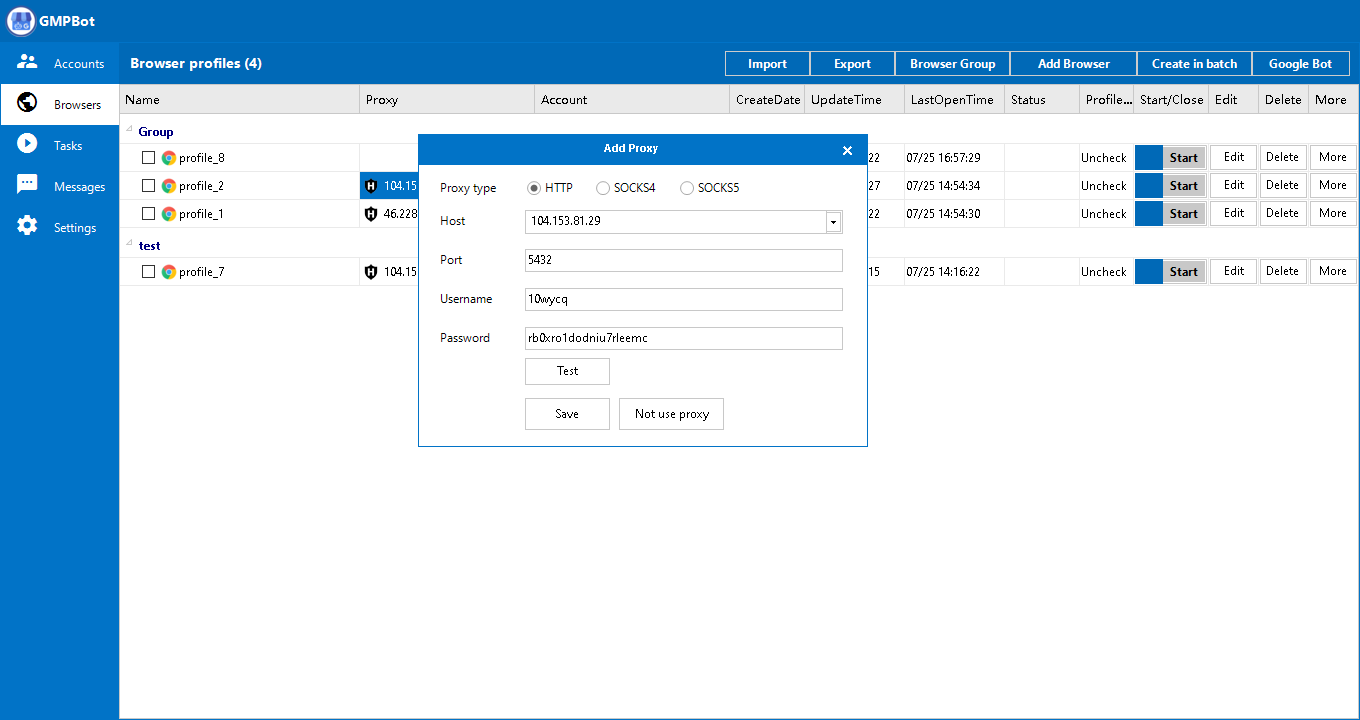This screenshot has height=720, width=1360.
Task: Click the Status column header
Action: click(x=1042, y=100)
